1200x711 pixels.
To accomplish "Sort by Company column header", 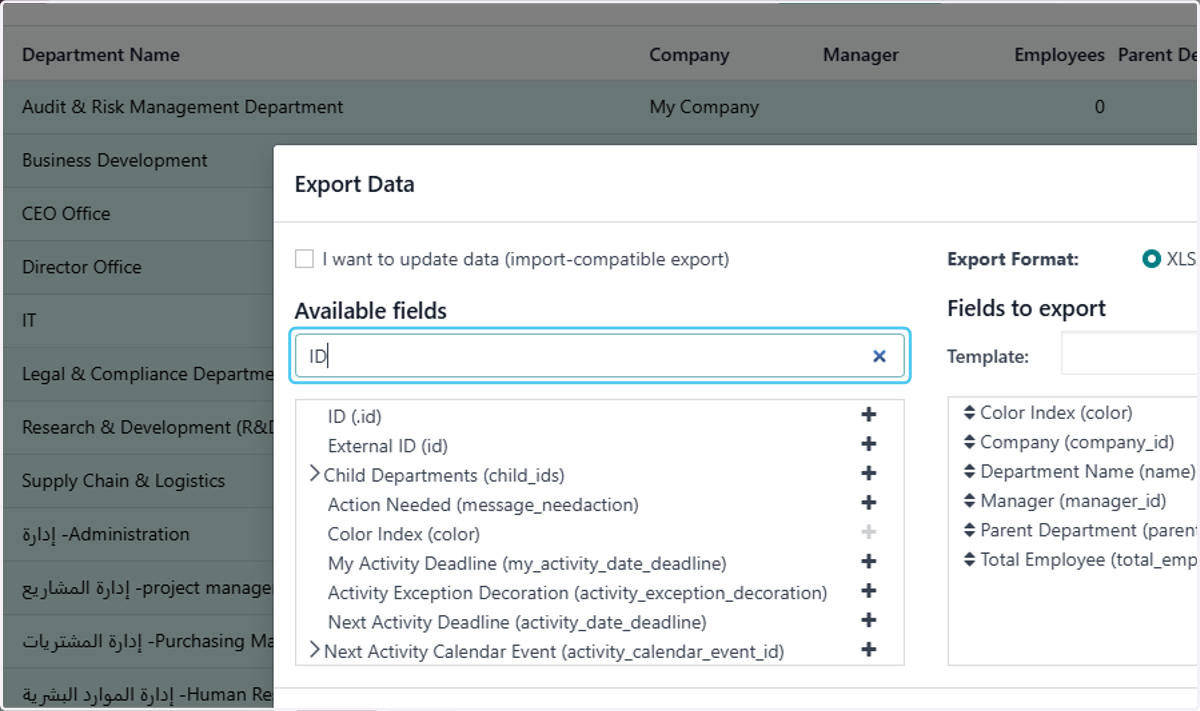I will click(x=689, y=55).
